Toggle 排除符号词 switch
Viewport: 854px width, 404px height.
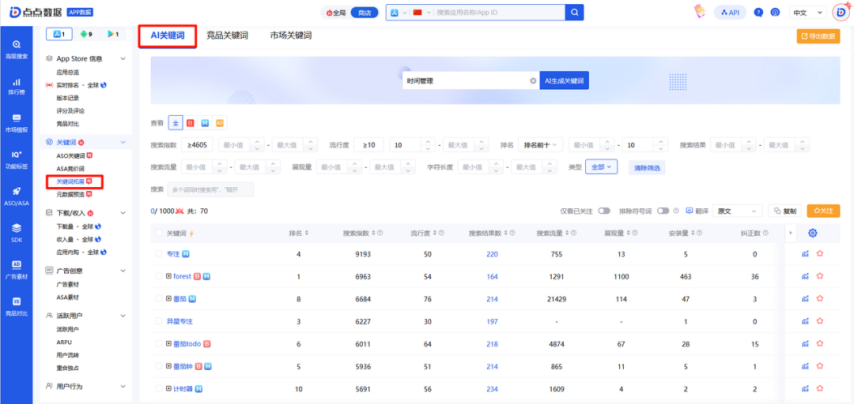coord(676,211)
